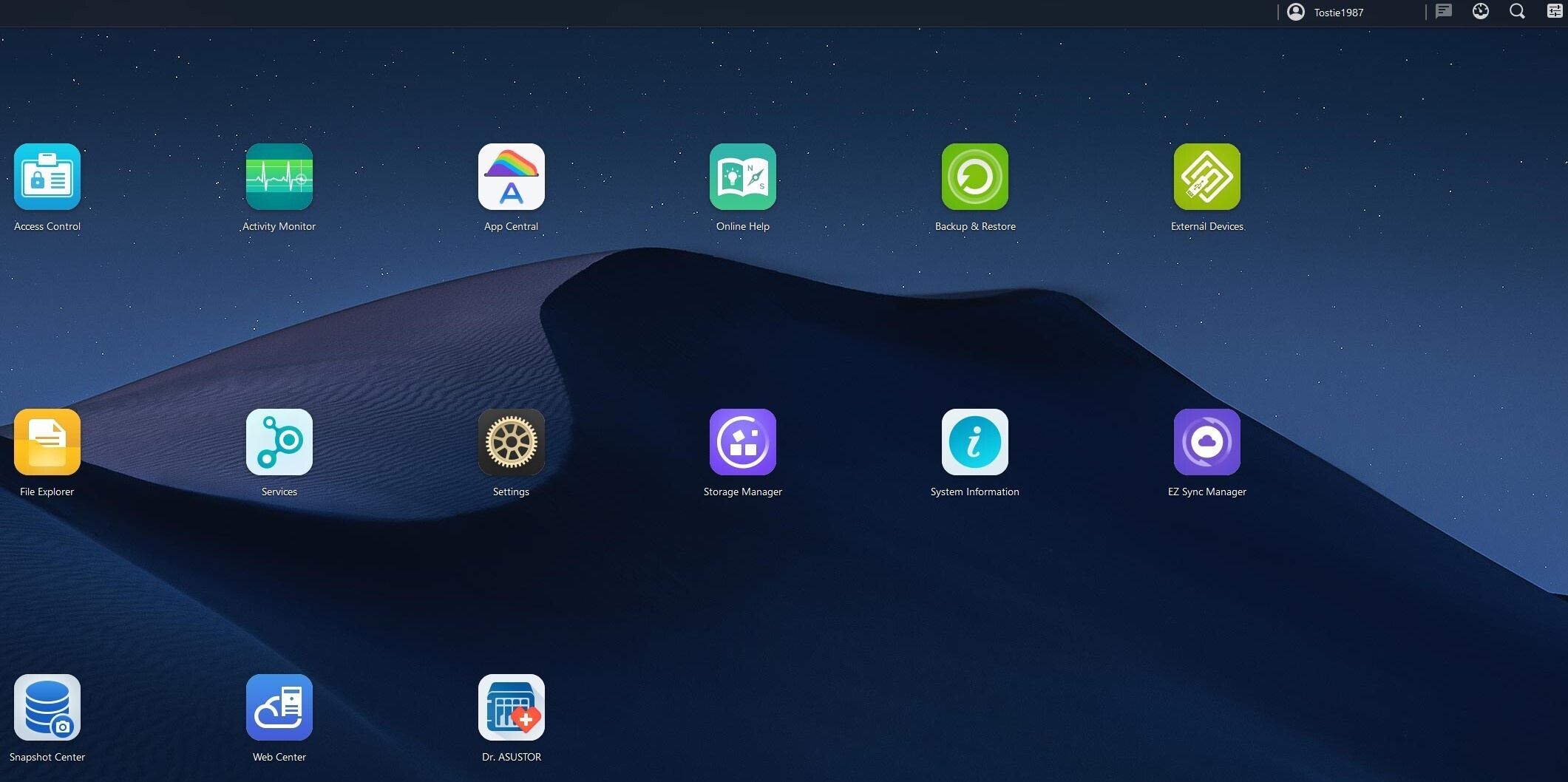Click the user account avatar icon
Viewport: 1568px width, 782px height.
point(1296,12)
